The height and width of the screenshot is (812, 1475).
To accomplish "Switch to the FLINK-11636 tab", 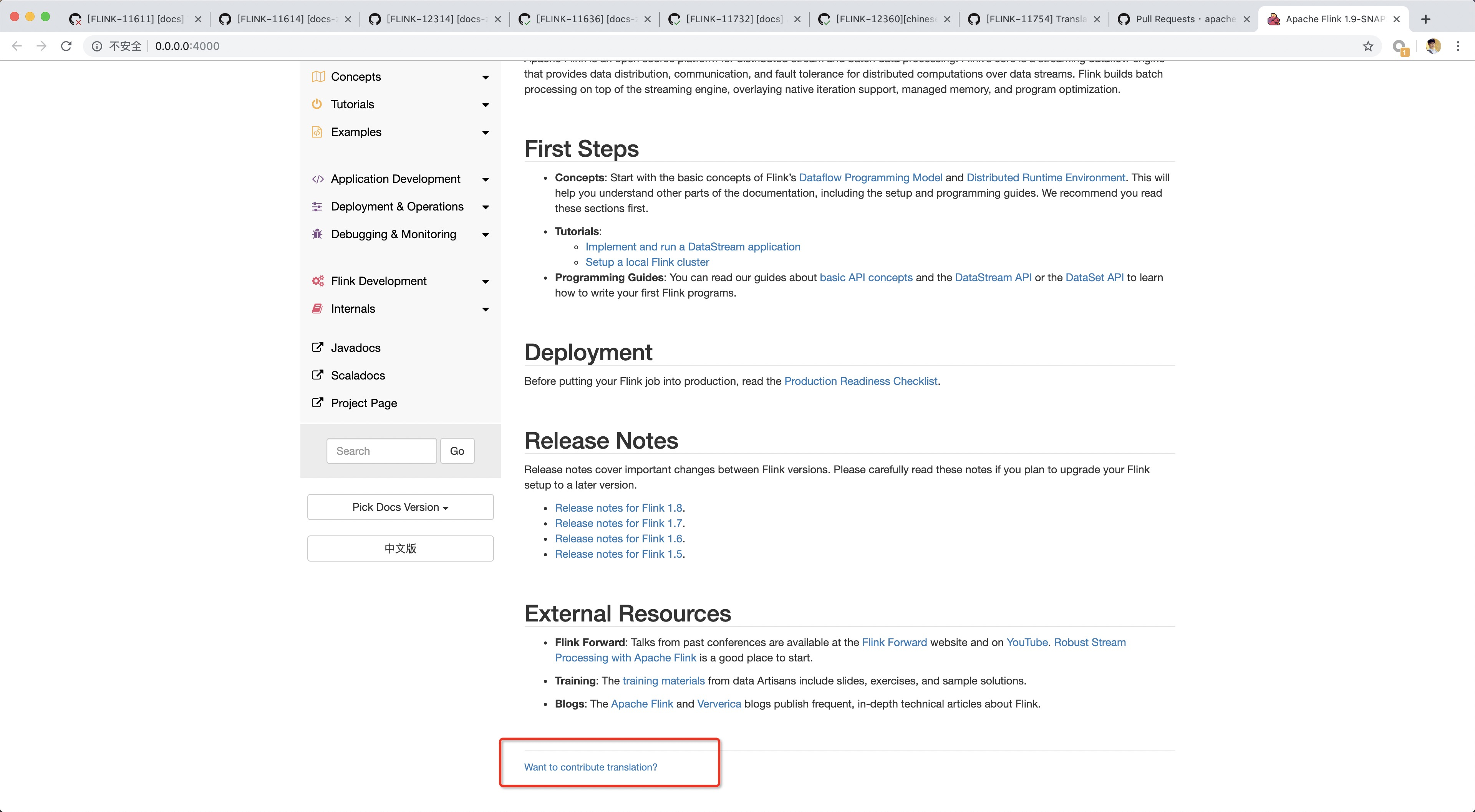I will [585, 19].
